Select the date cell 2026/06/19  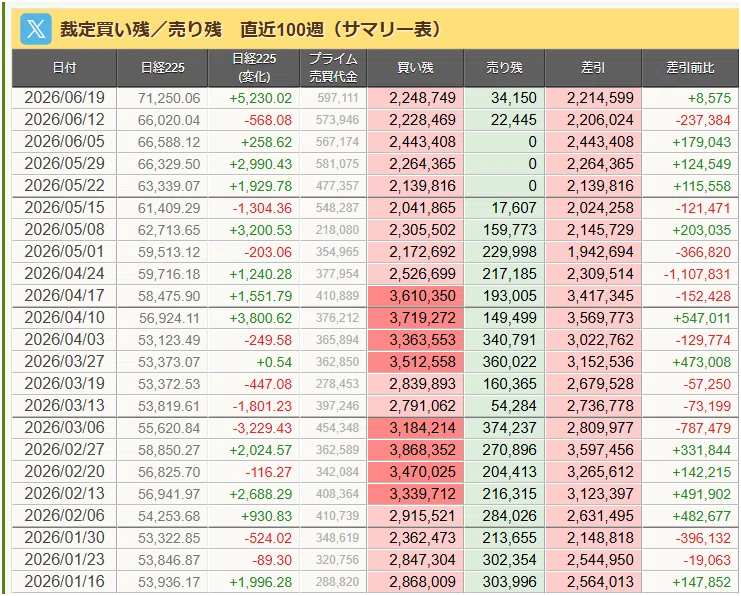pyautogui.click(x=64, y=98)
